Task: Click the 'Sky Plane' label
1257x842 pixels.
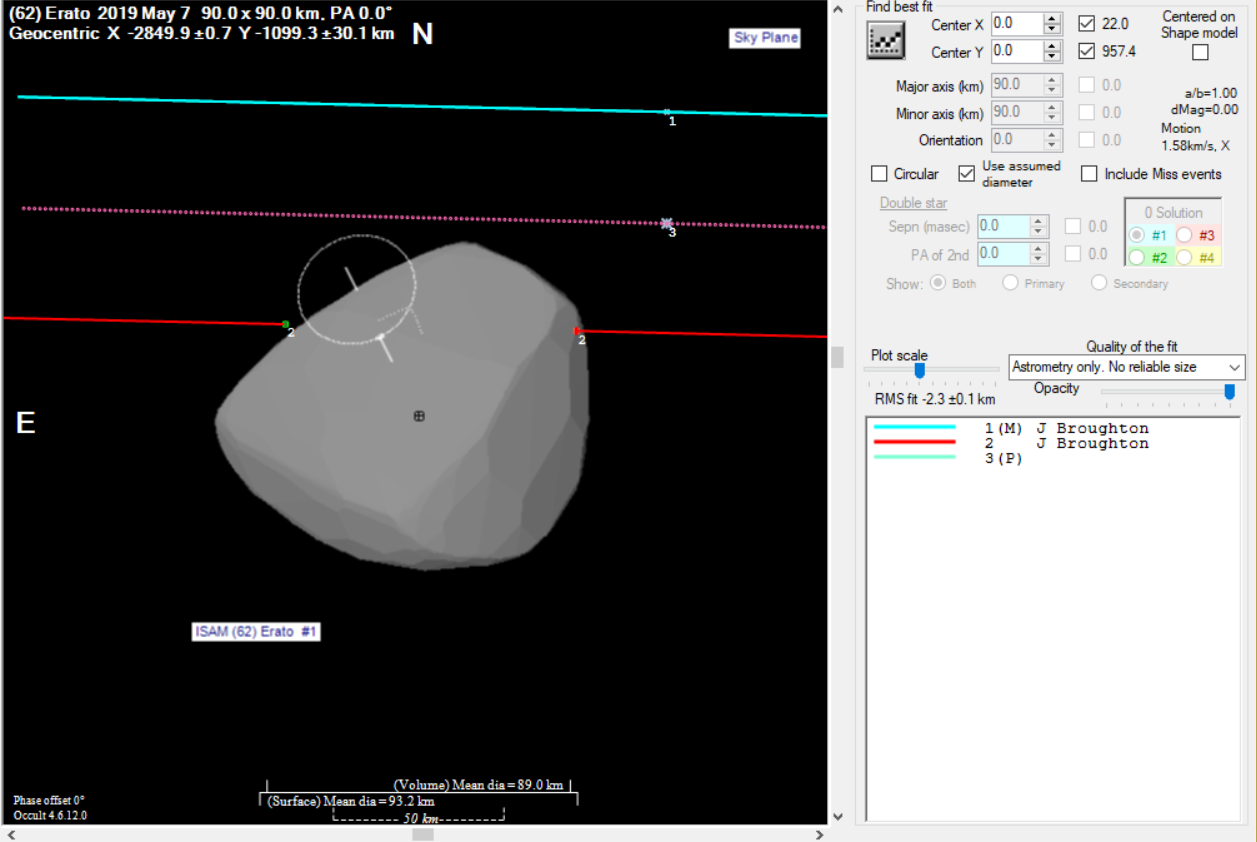Action: click(766, 38)
